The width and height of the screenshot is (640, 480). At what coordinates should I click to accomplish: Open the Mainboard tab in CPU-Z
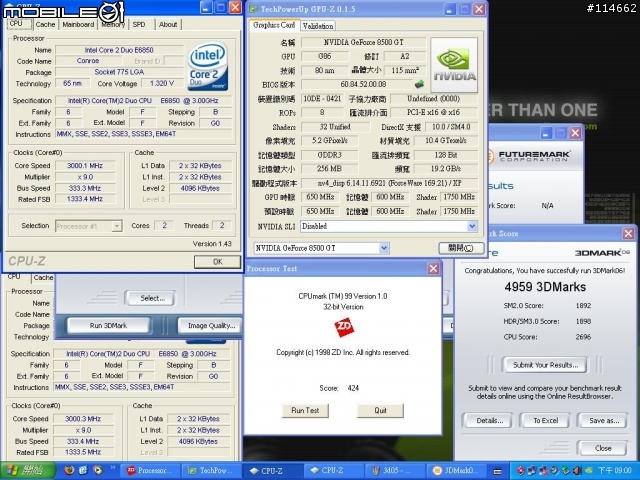78,24
